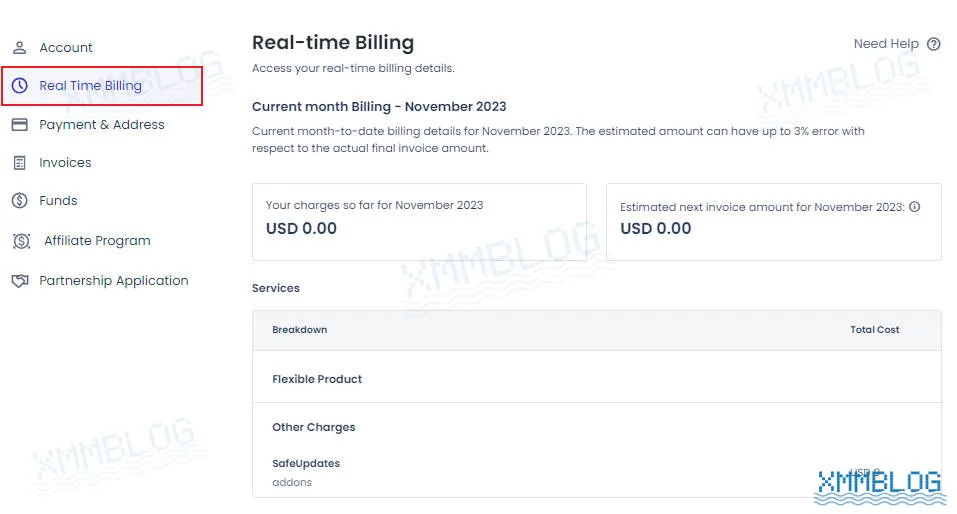
Task: Click the Affiliate Program icon
Action: click(21, 241)
